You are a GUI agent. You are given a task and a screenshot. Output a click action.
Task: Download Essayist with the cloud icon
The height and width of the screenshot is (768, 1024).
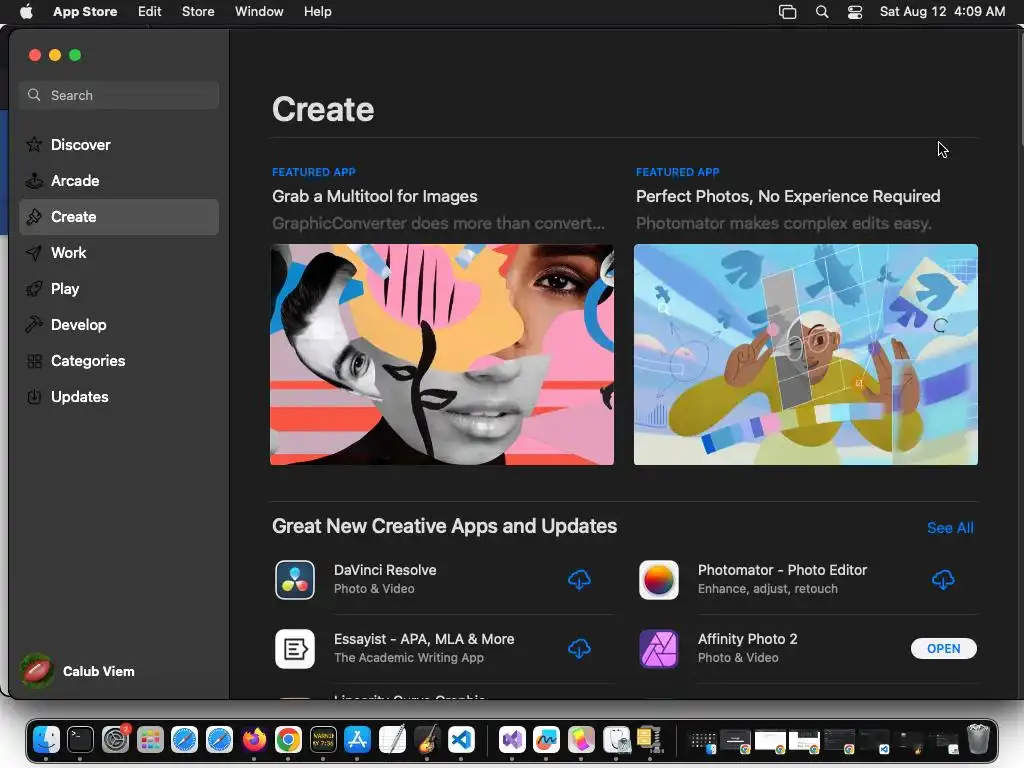click(579, 649)
